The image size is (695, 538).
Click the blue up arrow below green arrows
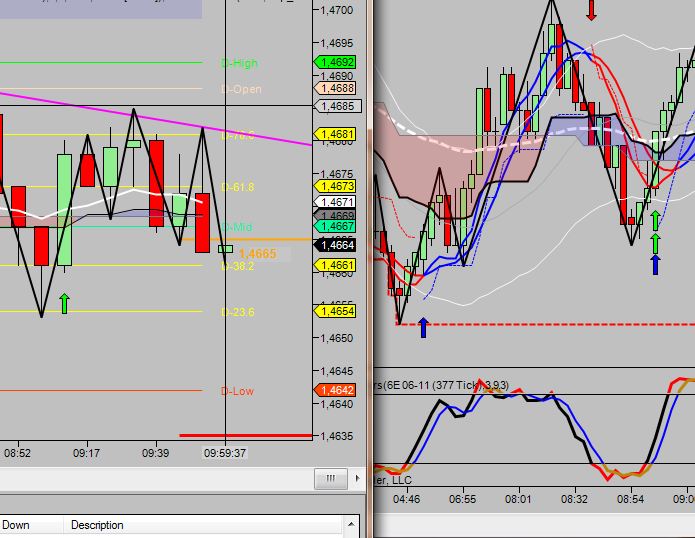click(656, 265)
